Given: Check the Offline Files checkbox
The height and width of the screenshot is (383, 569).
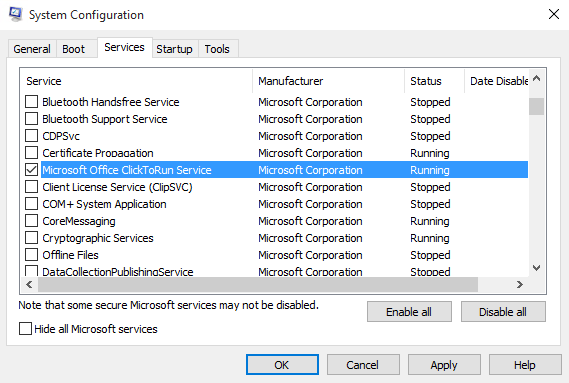Looking at the screenshot, I should point(32,255).
